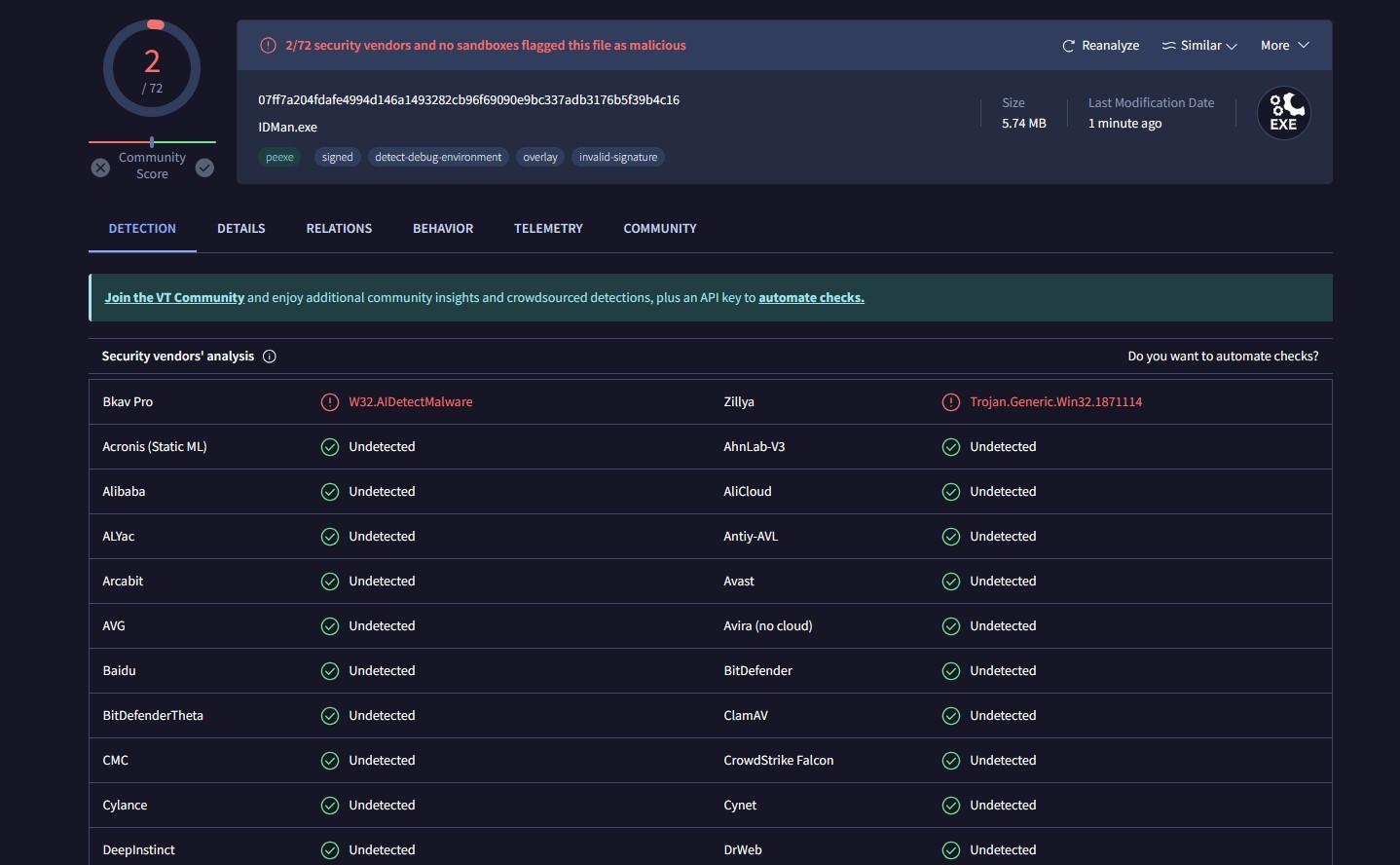Open the DETAILS tab
This screenshot has height=865, width=1400.
241,229
